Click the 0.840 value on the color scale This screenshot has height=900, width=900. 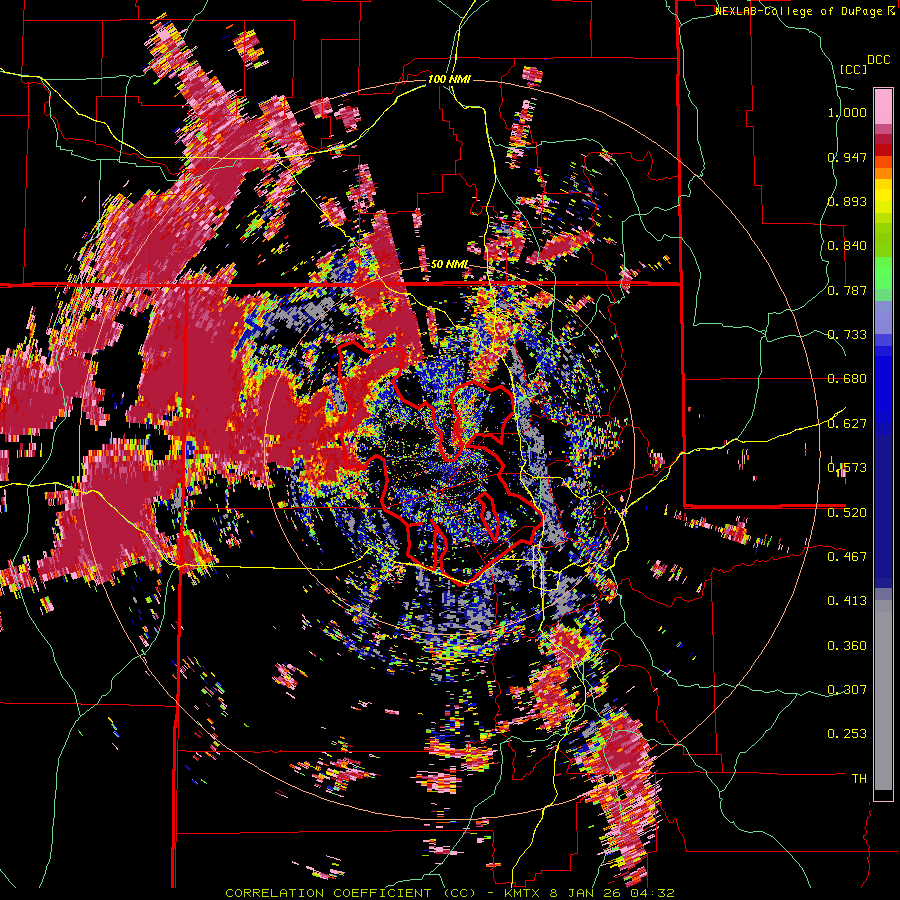(x=847, y=246)
